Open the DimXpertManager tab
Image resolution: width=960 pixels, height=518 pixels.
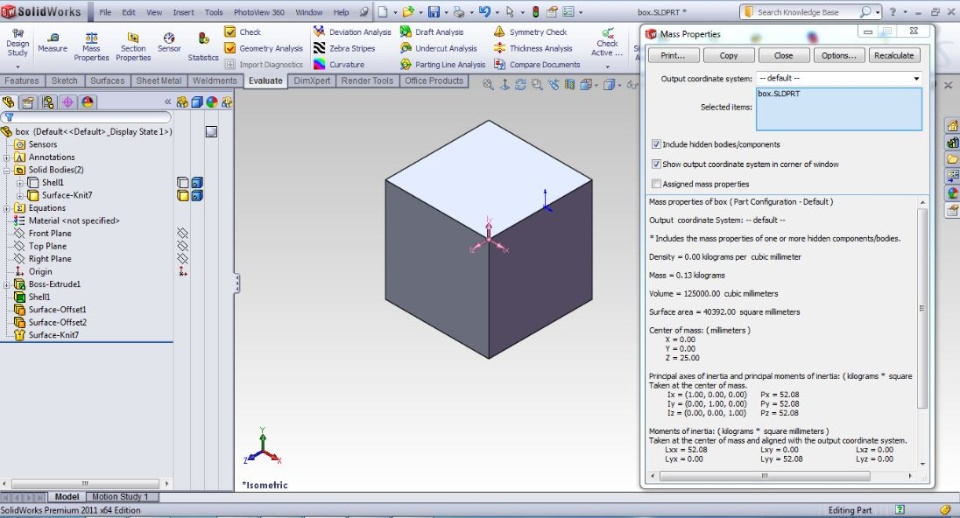(x=67, y=102)
